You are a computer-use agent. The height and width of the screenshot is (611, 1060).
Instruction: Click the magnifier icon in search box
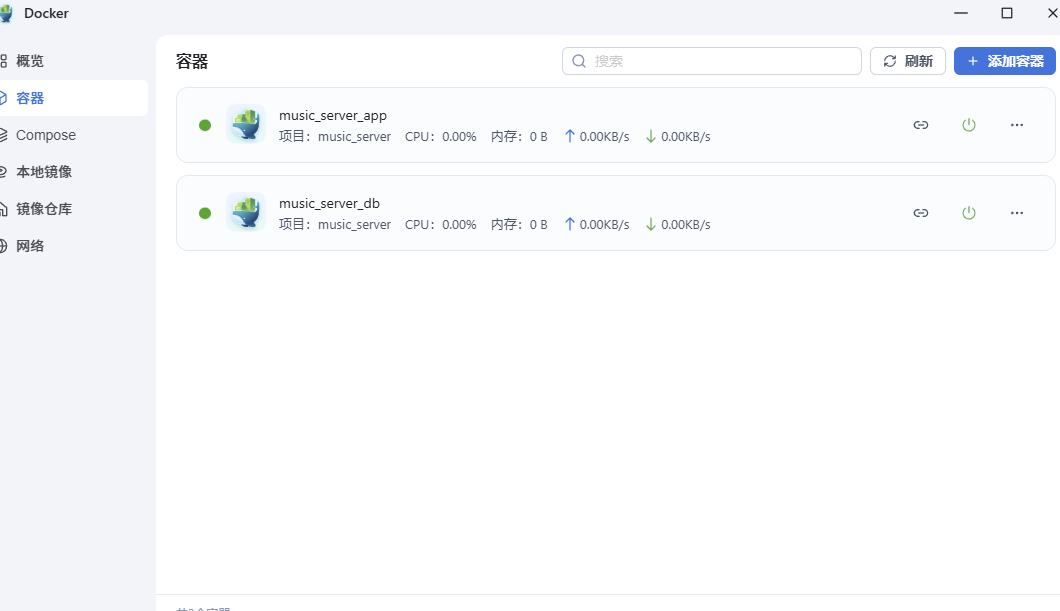579,62
